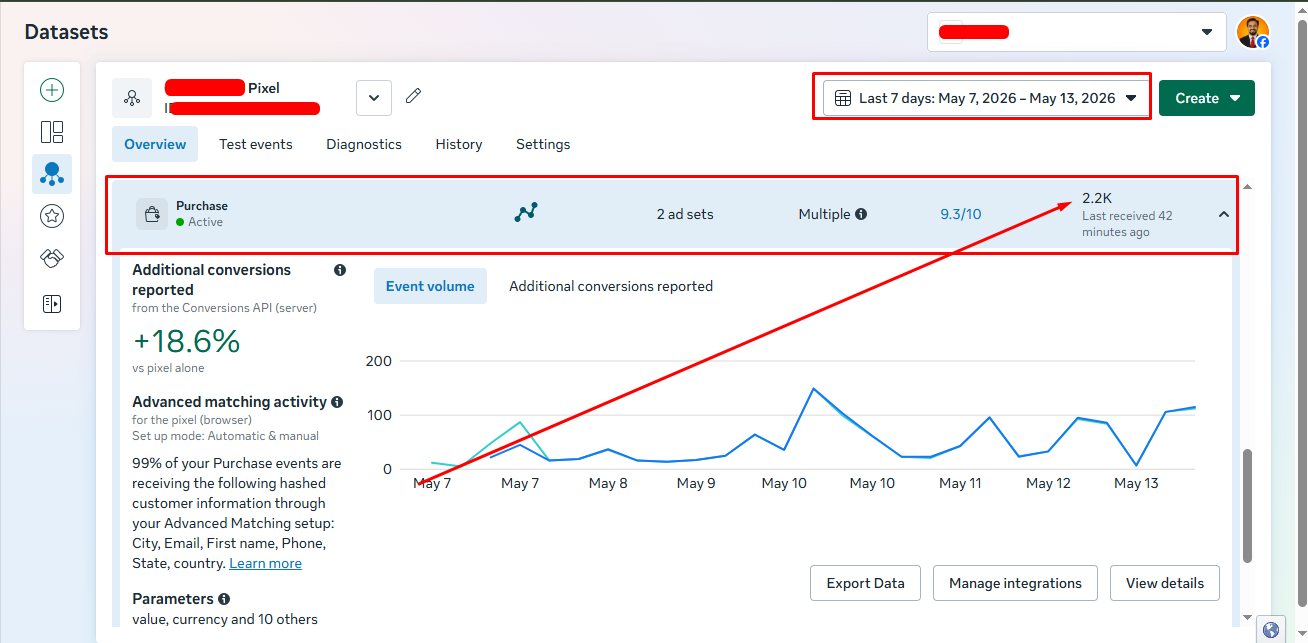Click the Purchase event shopping bag icon

(152, 213)
